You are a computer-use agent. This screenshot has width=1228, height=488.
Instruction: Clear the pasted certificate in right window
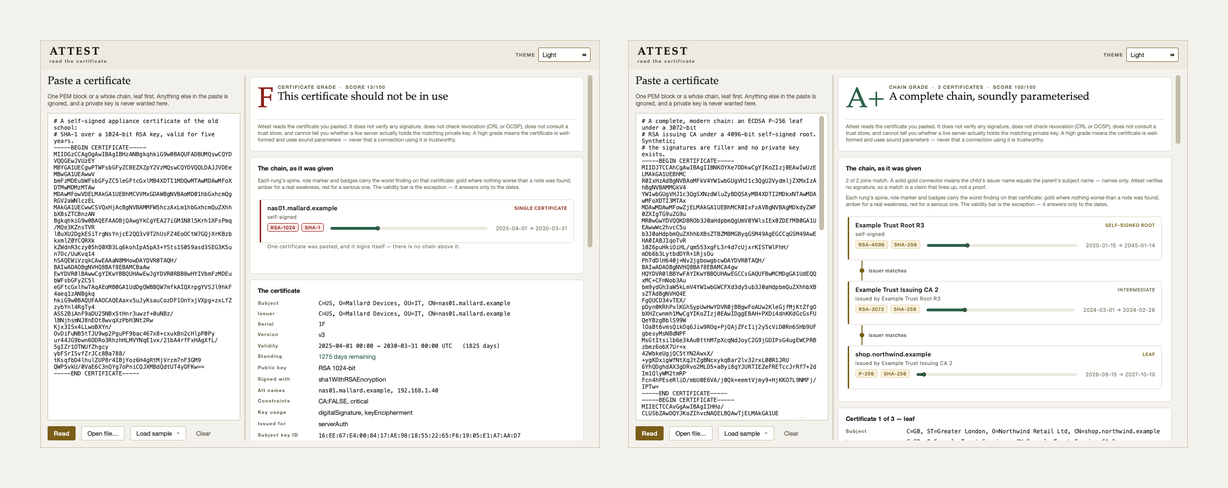click(791, 433)
